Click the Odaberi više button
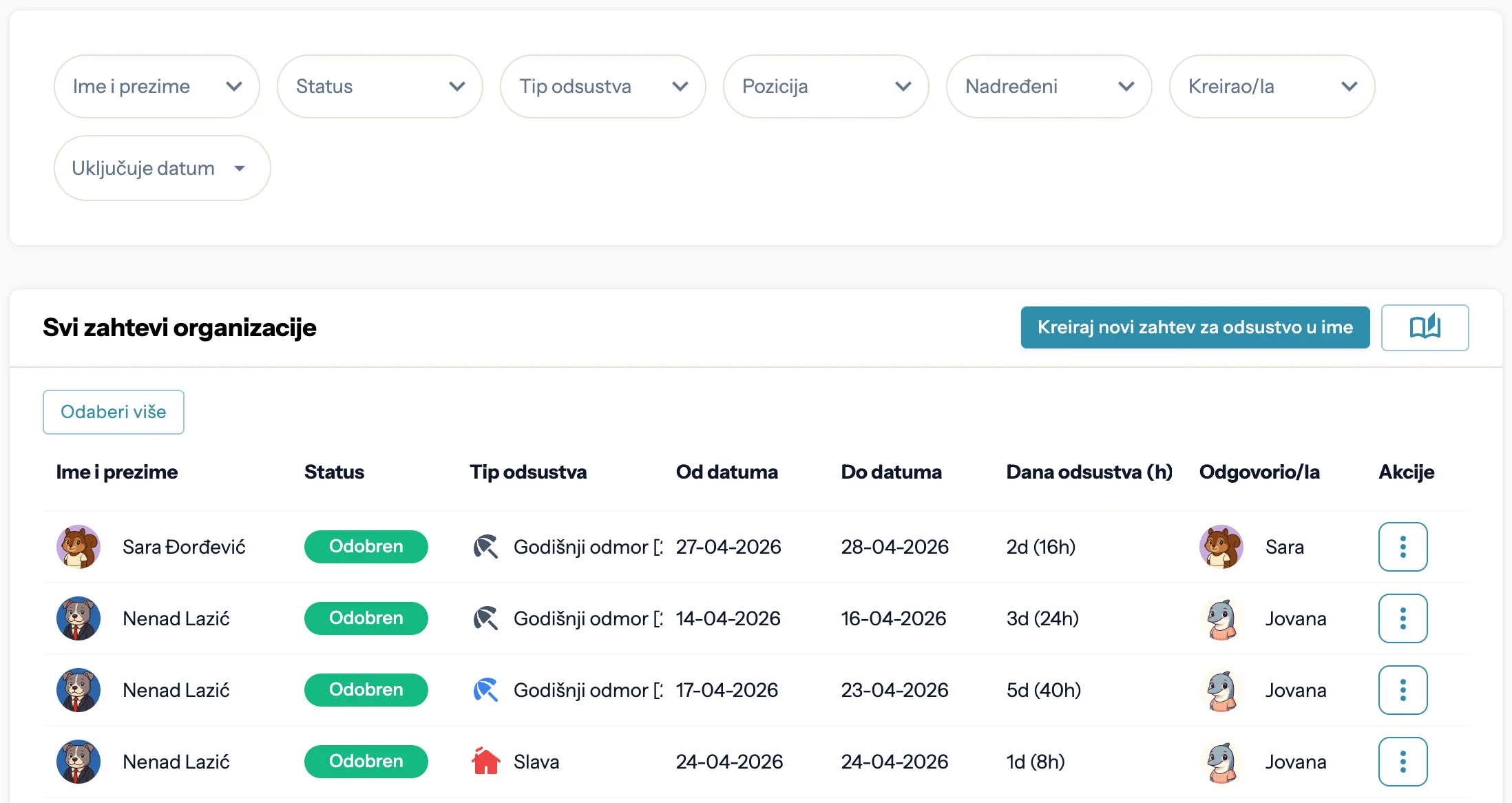Screen dimensions: 1512x803 [x=114, y=412]
